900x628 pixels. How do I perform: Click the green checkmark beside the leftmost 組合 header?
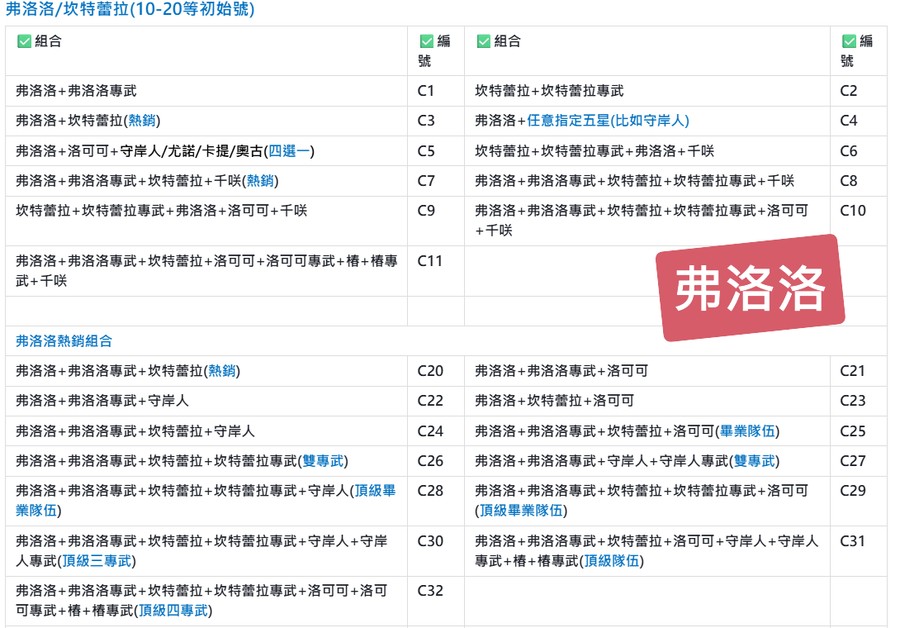click(x=25, y=41)
